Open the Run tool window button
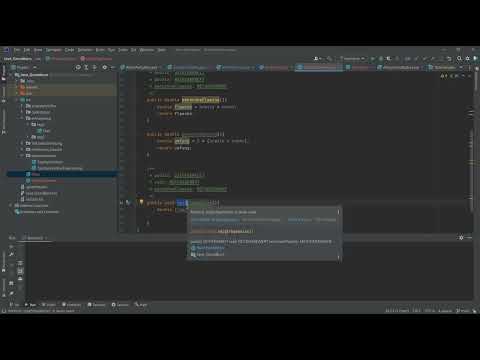 pos(31,305)
